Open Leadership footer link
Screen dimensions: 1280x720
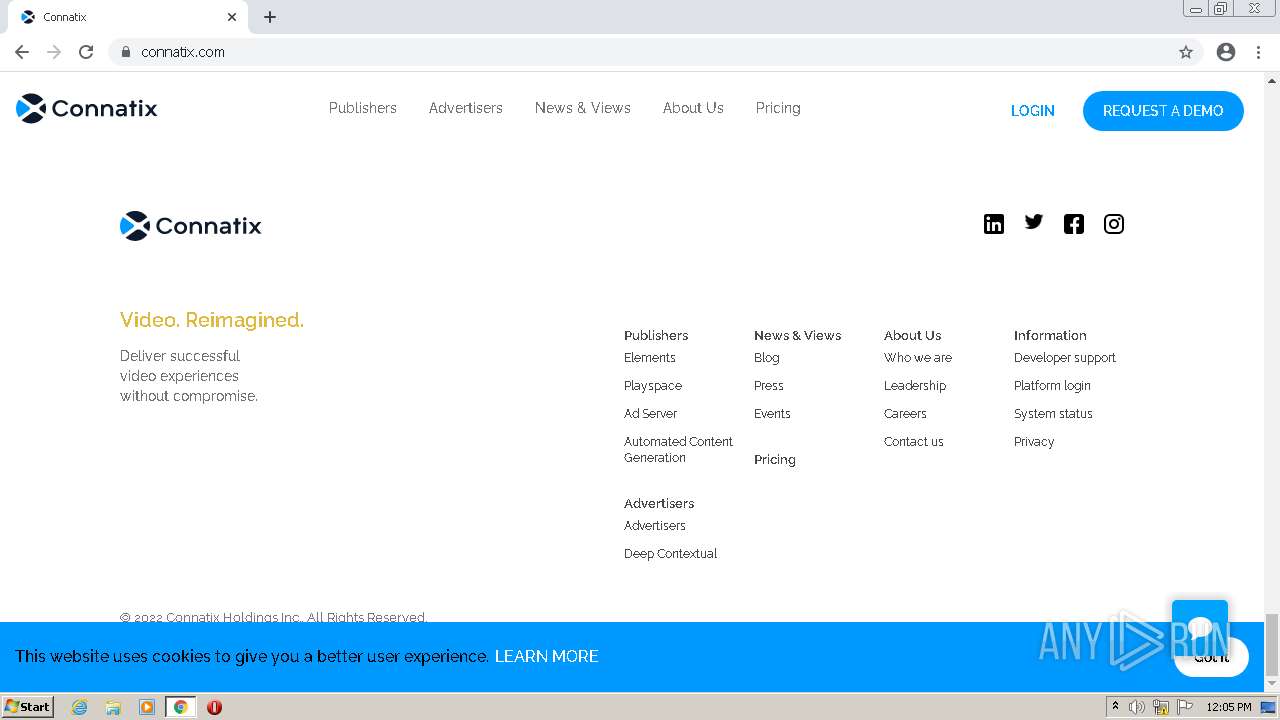click(915, 386)
